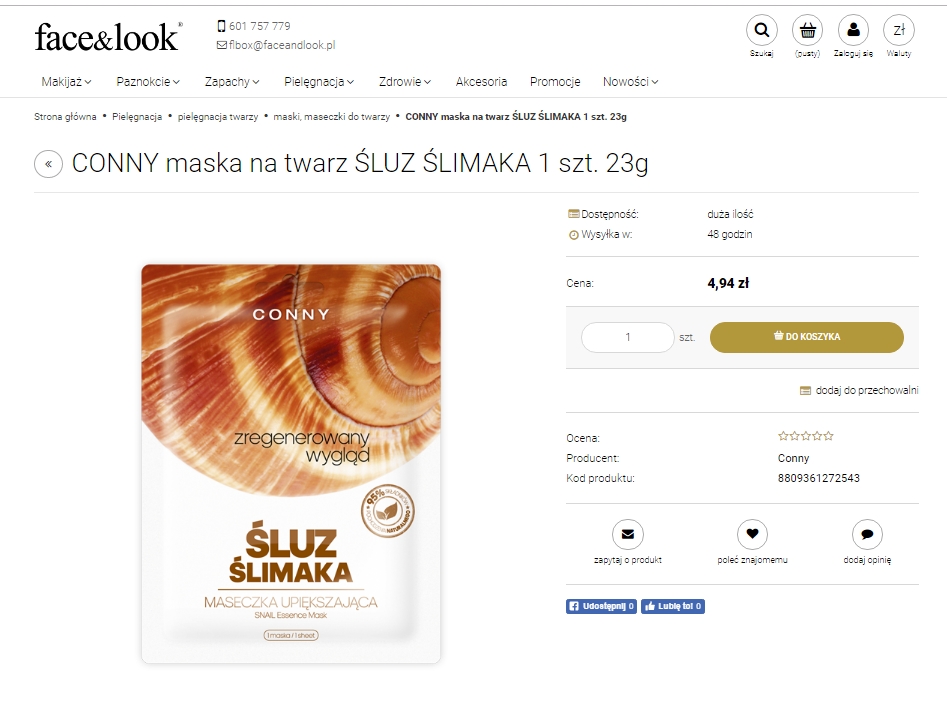
Task: Expand the Pielęgnacja menu
Action: [x=319, y=82]
